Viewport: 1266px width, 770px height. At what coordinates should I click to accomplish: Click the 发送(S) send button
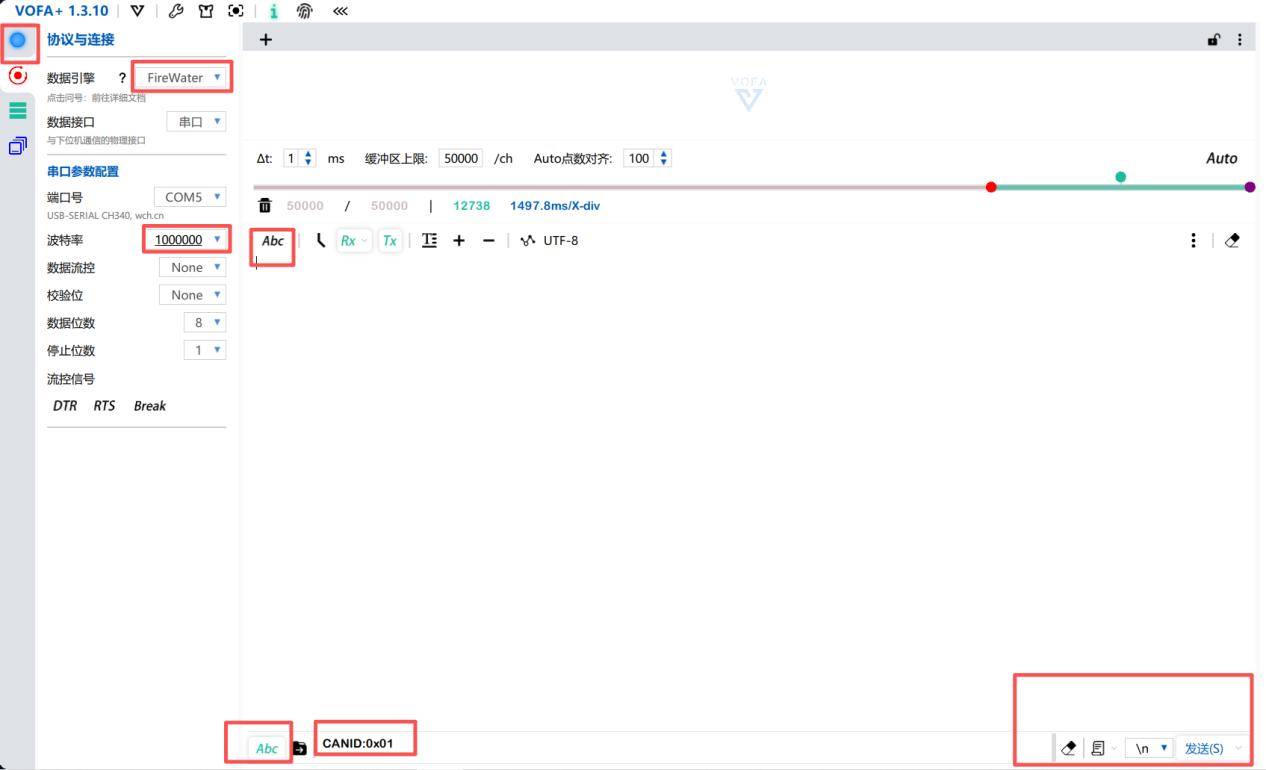(x=1204, y=748)
